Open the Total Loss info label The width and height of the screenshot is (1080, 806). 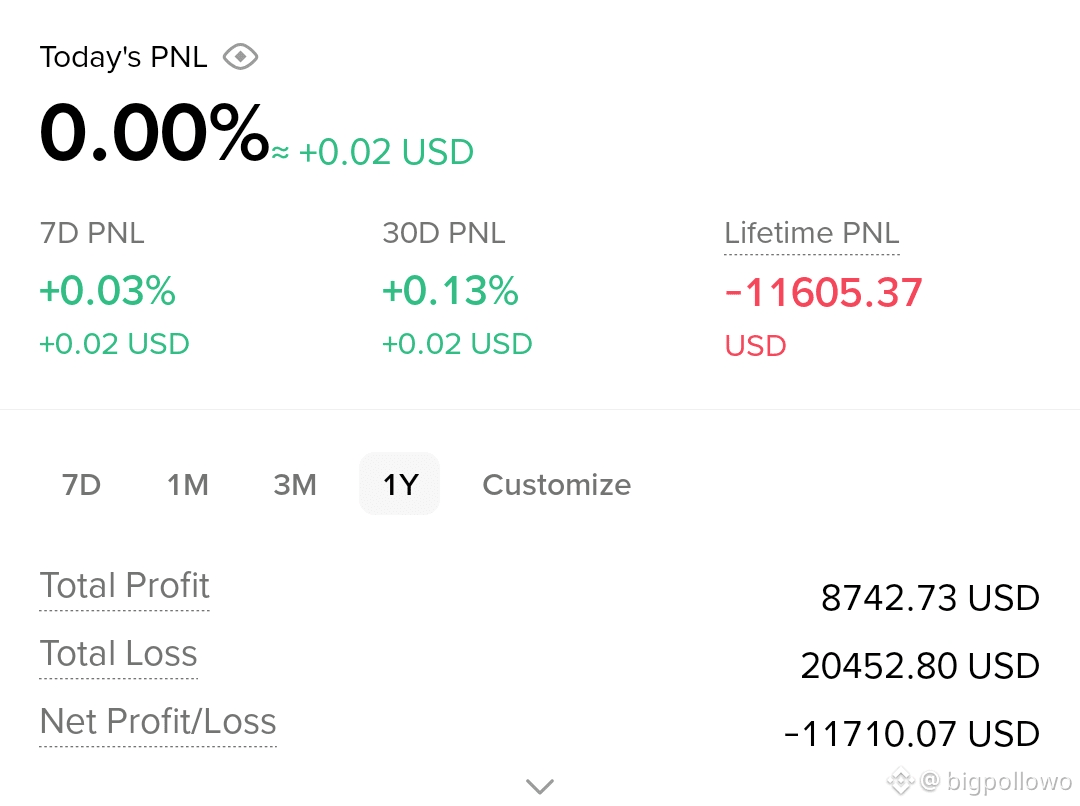click(x=118, y=653)
